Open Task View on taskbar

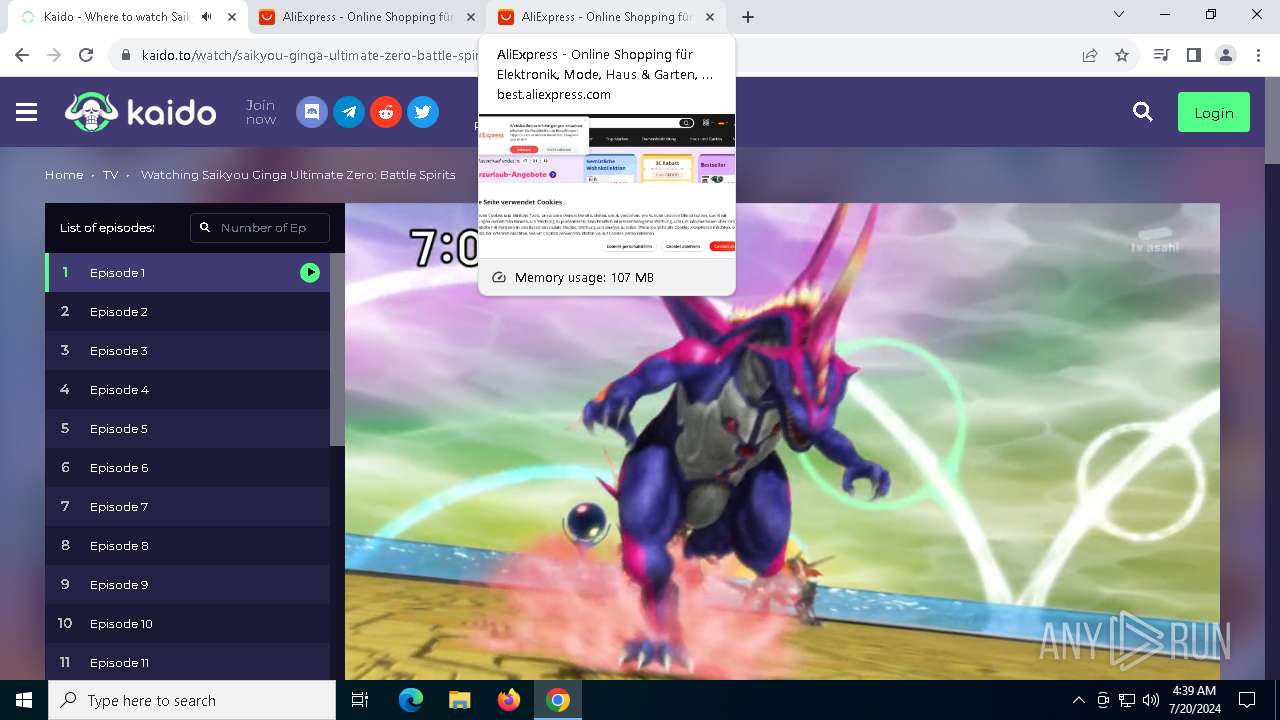[360, 700]
